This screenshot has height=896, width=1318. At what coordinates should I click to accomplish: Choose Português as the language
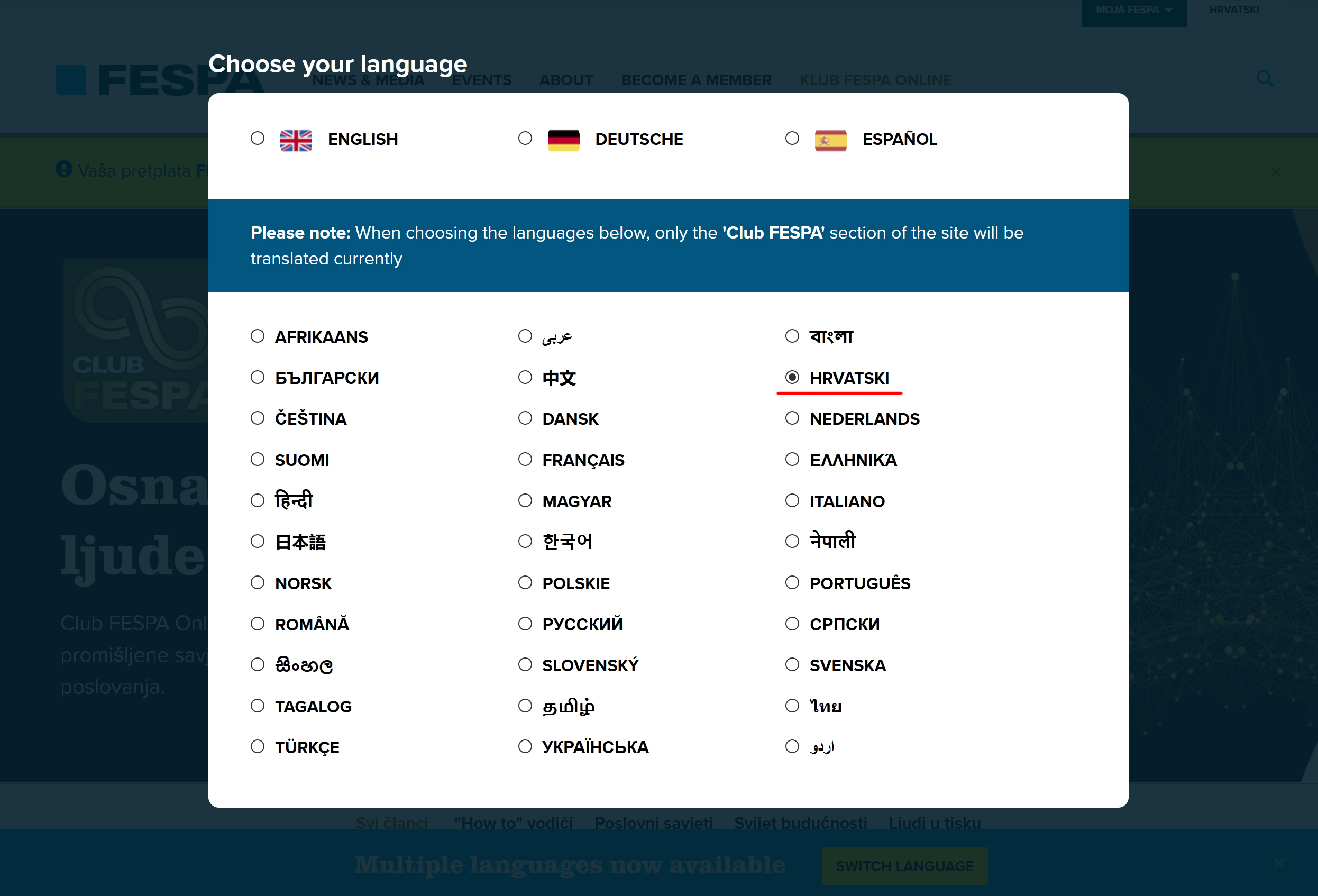[792, 583]
